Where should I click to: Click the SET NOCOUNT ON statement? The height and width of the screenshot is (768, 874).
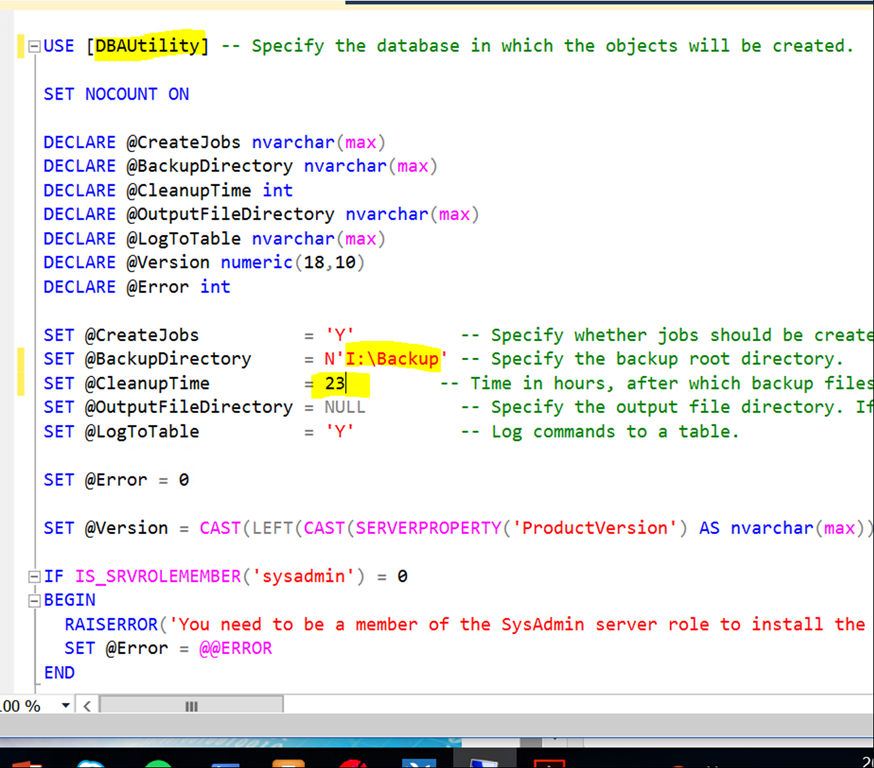(116, 94)
